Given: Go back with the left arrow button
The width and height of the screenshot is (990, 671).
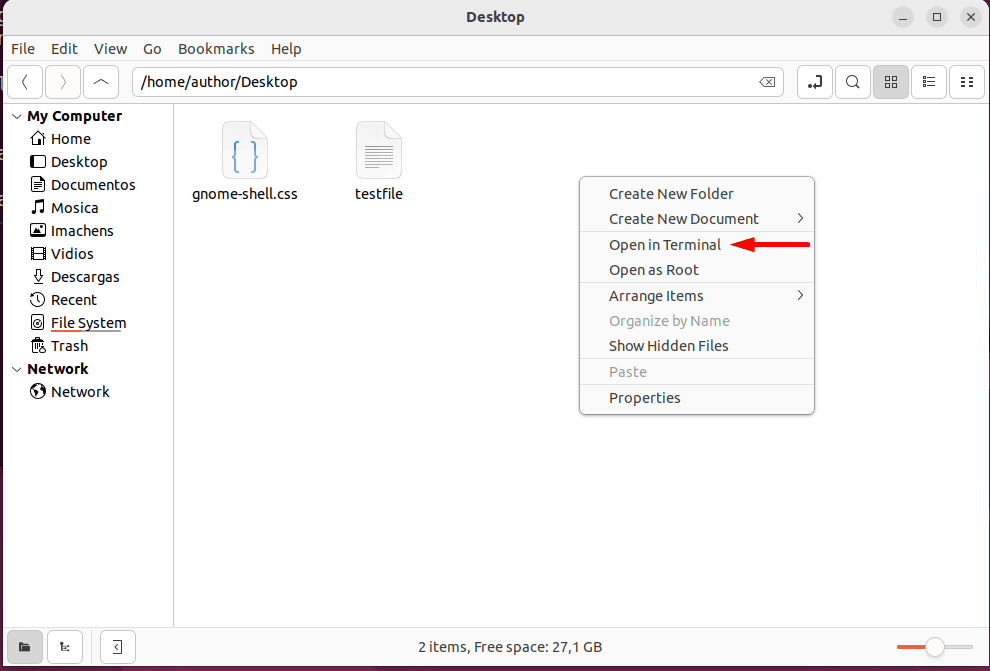Looking at the screenshot, I should click(25, 82).
